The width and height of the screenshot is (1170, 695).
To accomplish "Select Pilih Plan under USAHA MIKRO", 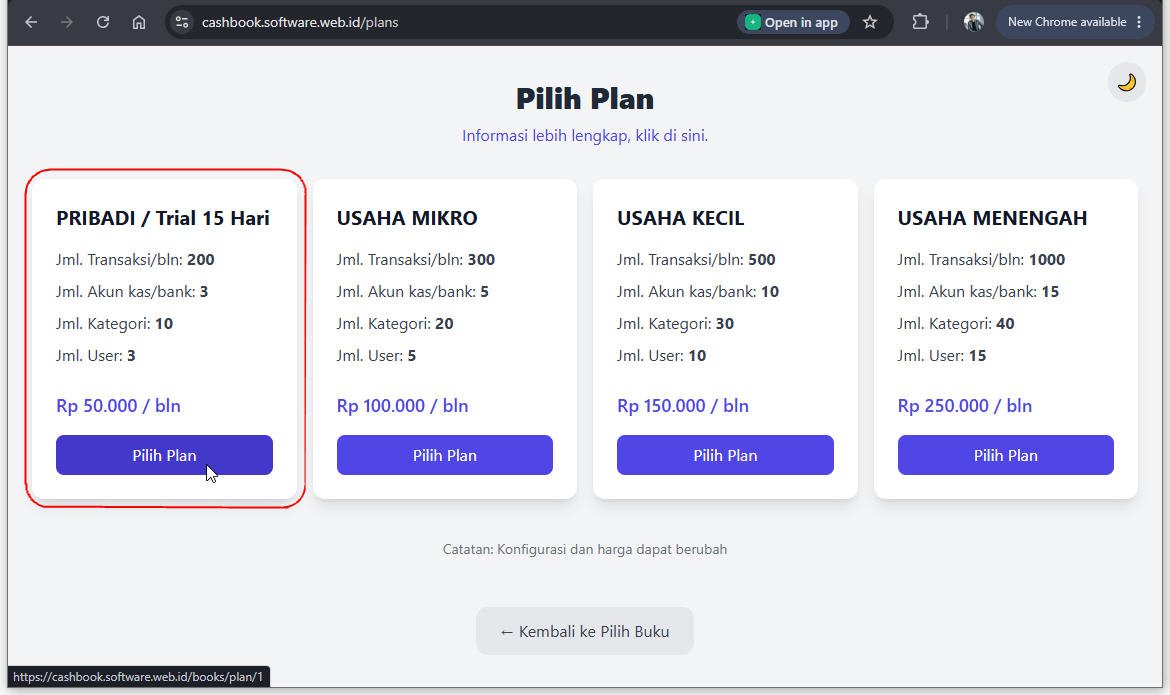I will click(x=445, y=455).
